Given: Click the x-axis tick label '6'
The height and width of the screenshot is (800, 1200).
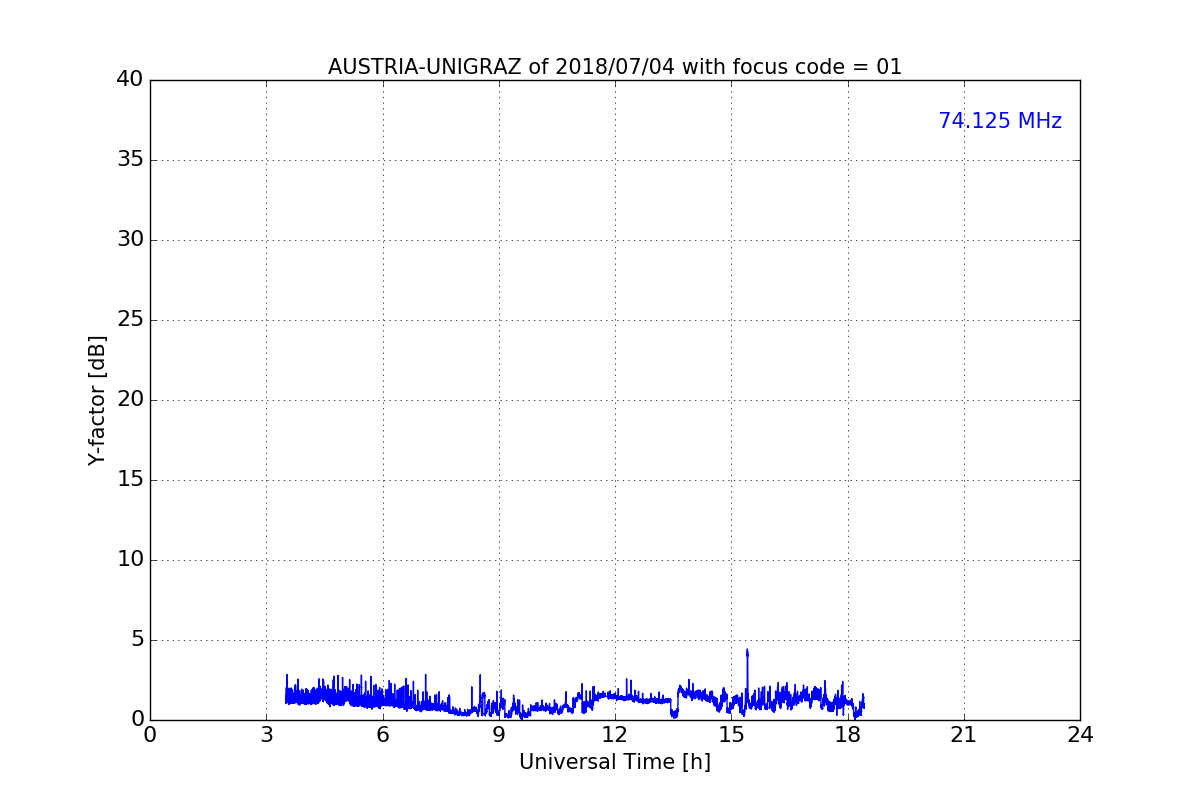Looking at the screenshot, I should (382, 735).
